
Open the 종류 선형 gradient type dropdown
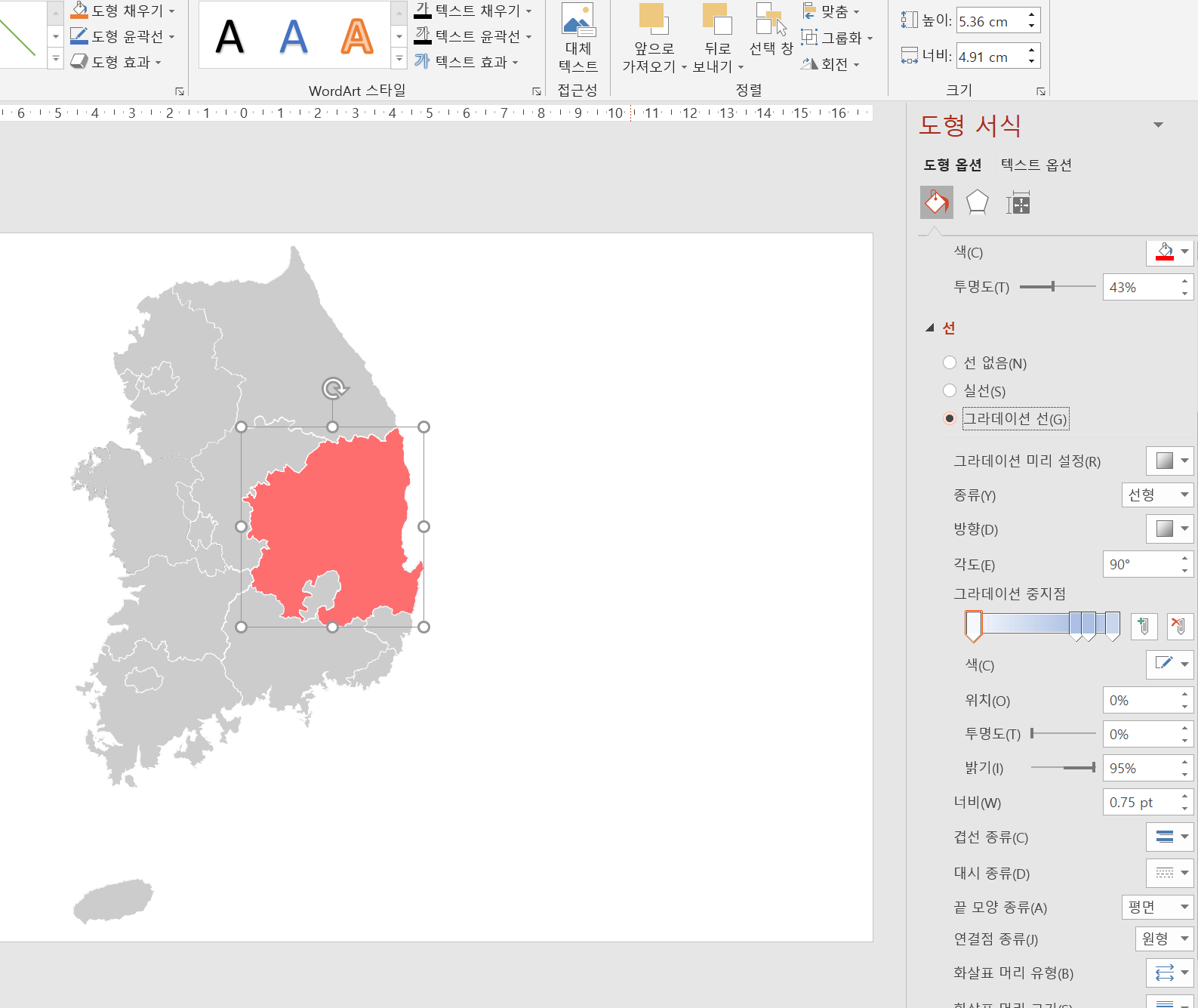(1157, 495)
